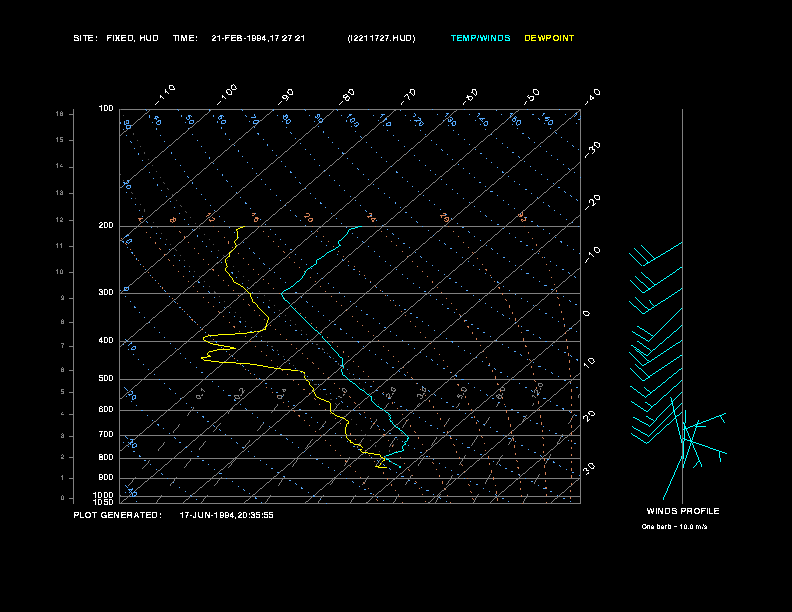Click the 11 km height axis label

(x=60, y=246)
